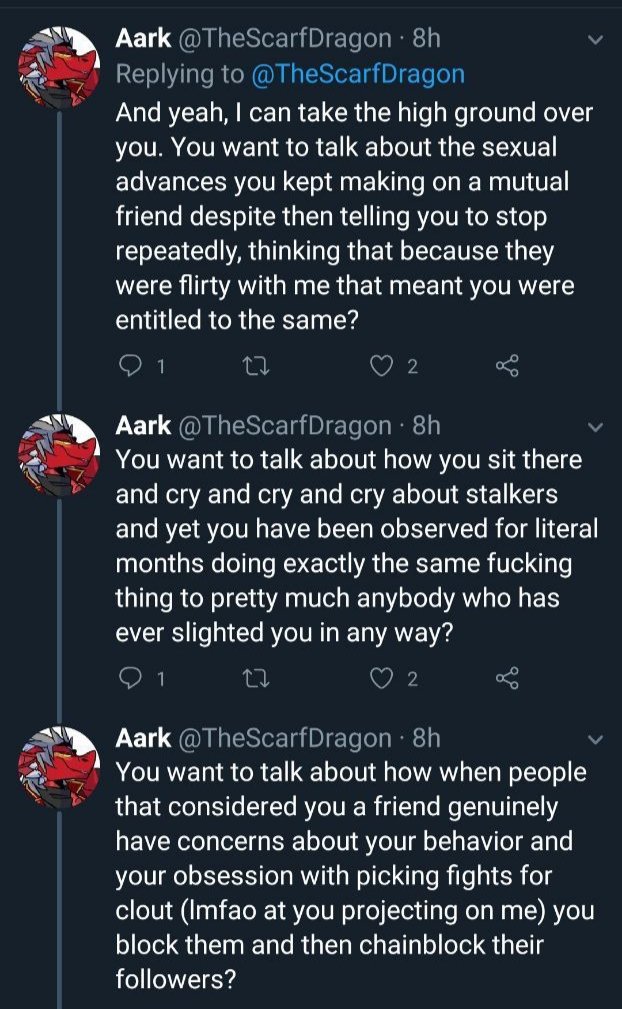Like the tweet about sexual advances
The image size is (622, 1009).
(x=381, y=366)
